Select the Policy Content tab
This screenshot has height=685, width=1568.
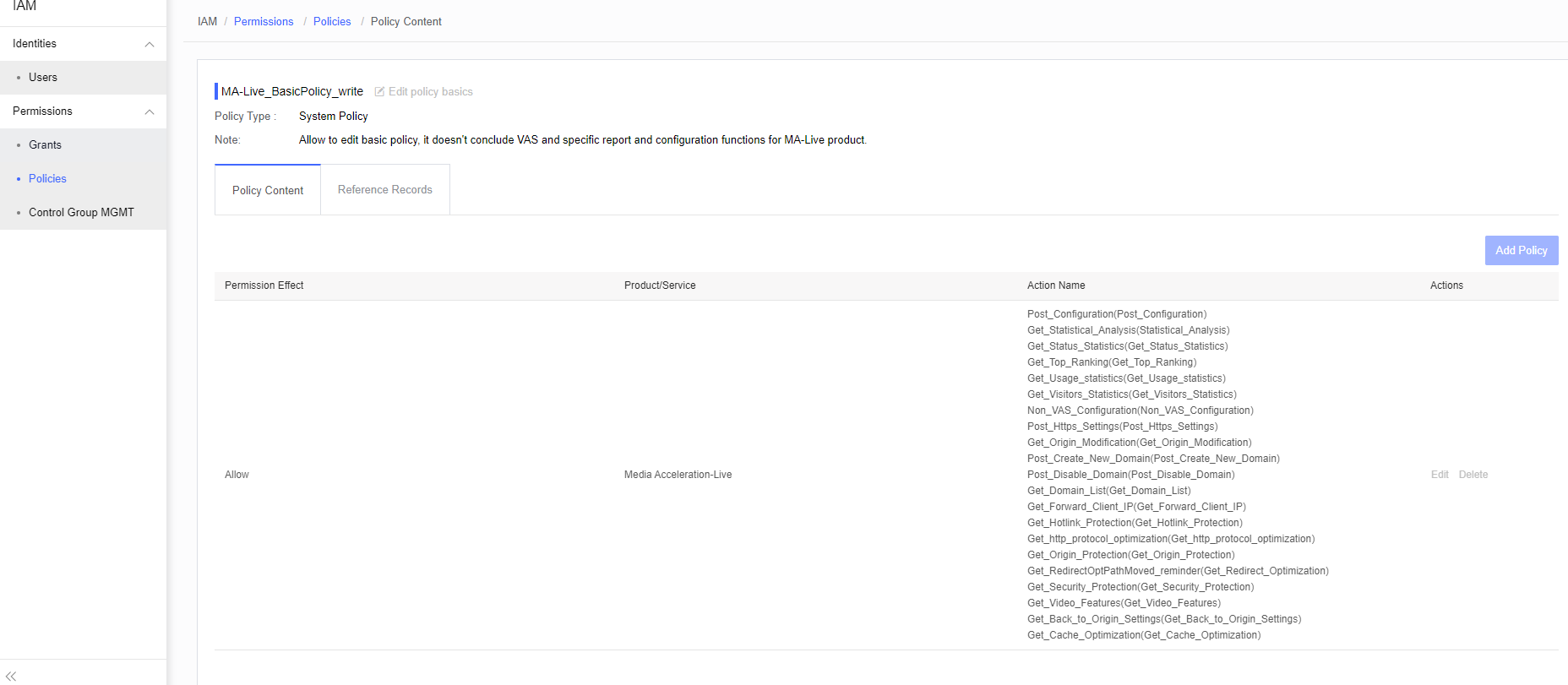pos(268,191)
